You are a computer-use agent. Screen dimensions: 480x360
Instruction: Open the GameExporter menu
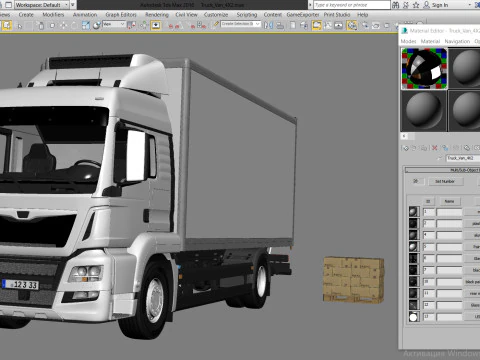coord(303,15)
